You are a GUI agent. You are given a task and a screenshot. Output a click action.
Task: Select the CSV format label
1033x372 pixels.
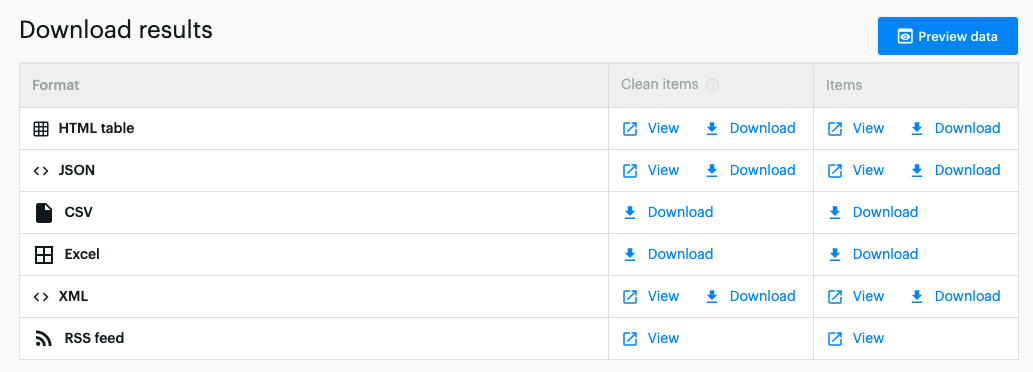click(78, 213)
